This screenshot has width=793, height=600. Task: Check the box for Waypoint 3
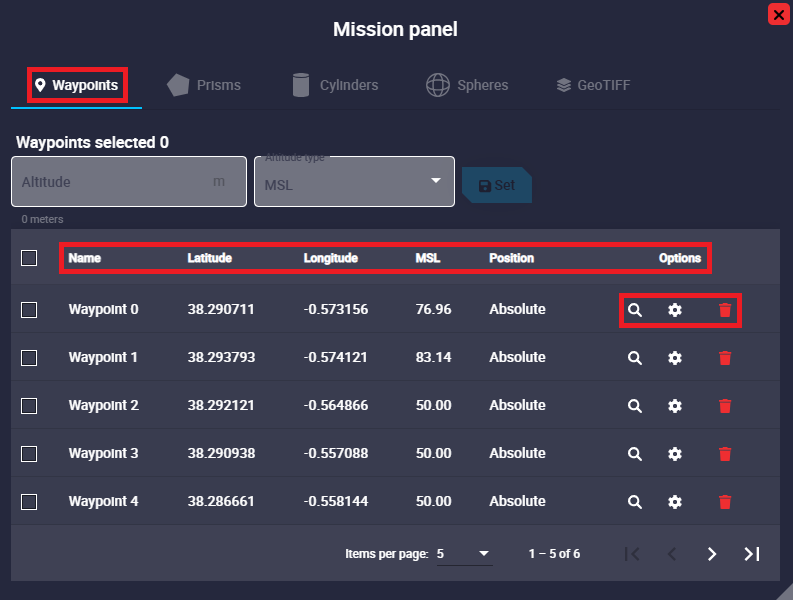pyautogui.click(x=29, y=454)
